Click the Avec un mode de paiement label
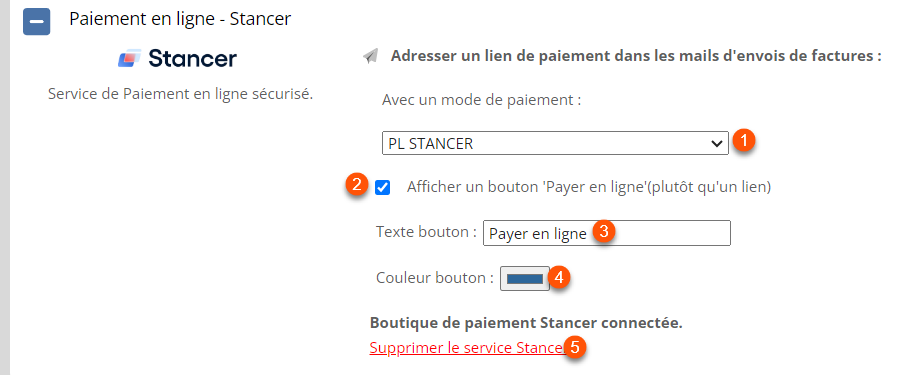Image resolution: width=899 pixels, height=375 pixels. tap(482, 100)
